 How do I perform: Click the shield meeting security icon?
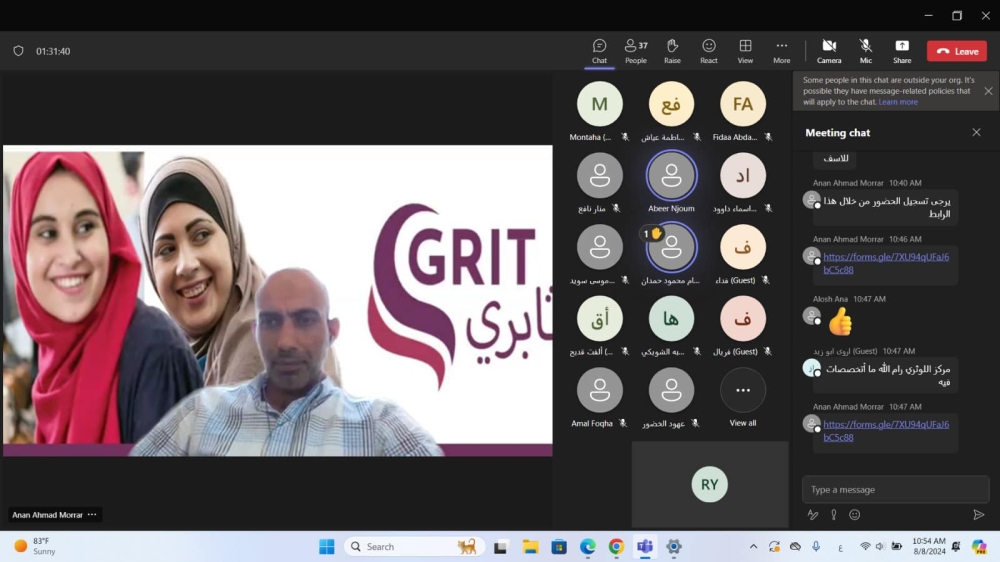[18, 51]
